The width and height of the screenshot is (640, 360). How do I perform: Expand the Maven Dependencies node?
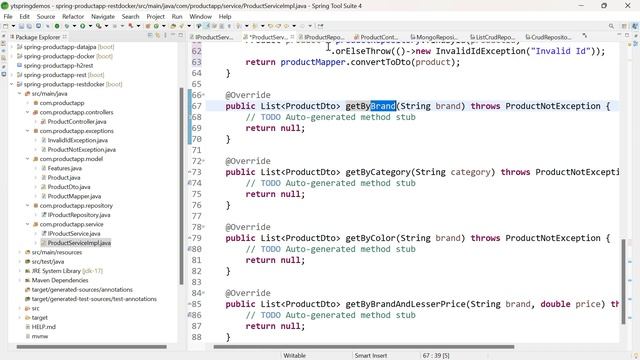[x=20, y=280]
